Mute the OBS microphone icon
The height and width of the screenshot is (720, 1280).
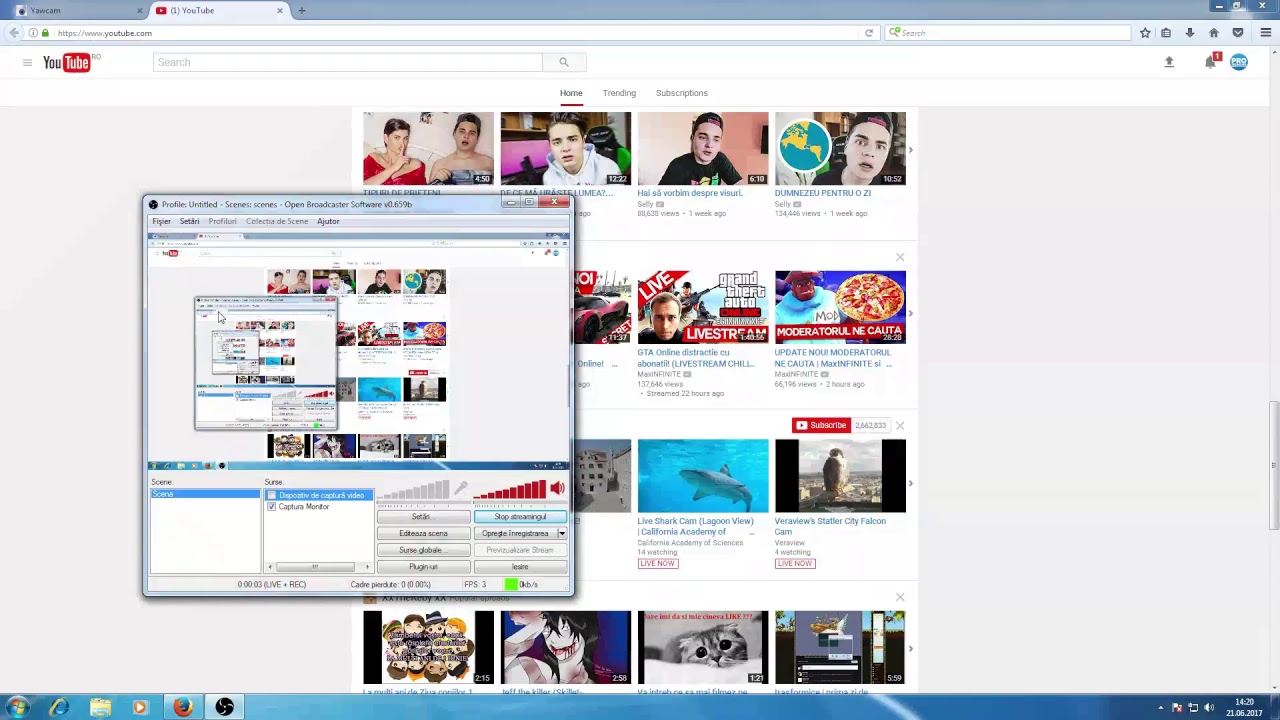[x=461, y=488]
